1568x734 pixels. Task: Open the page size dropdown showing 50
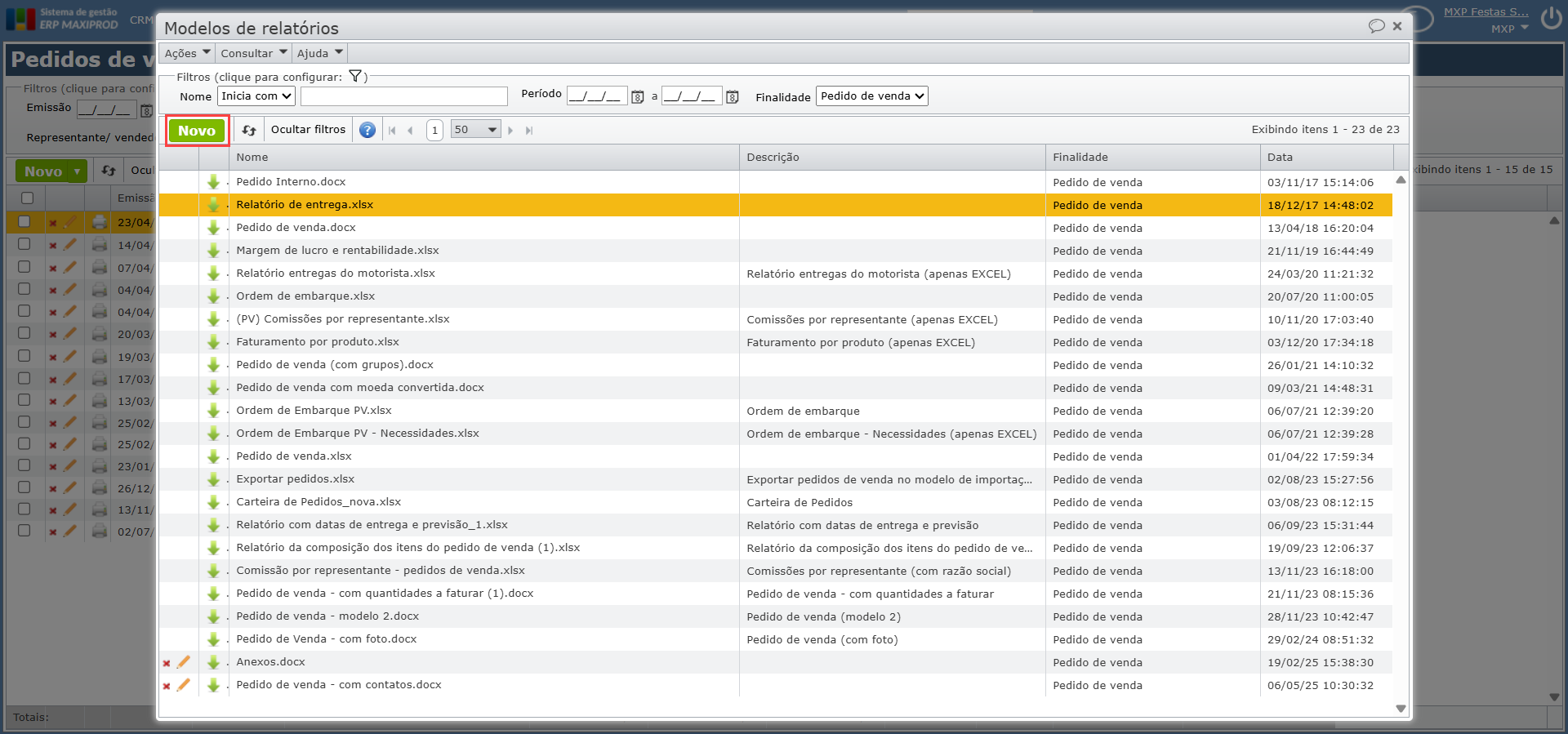click(475, 130)
